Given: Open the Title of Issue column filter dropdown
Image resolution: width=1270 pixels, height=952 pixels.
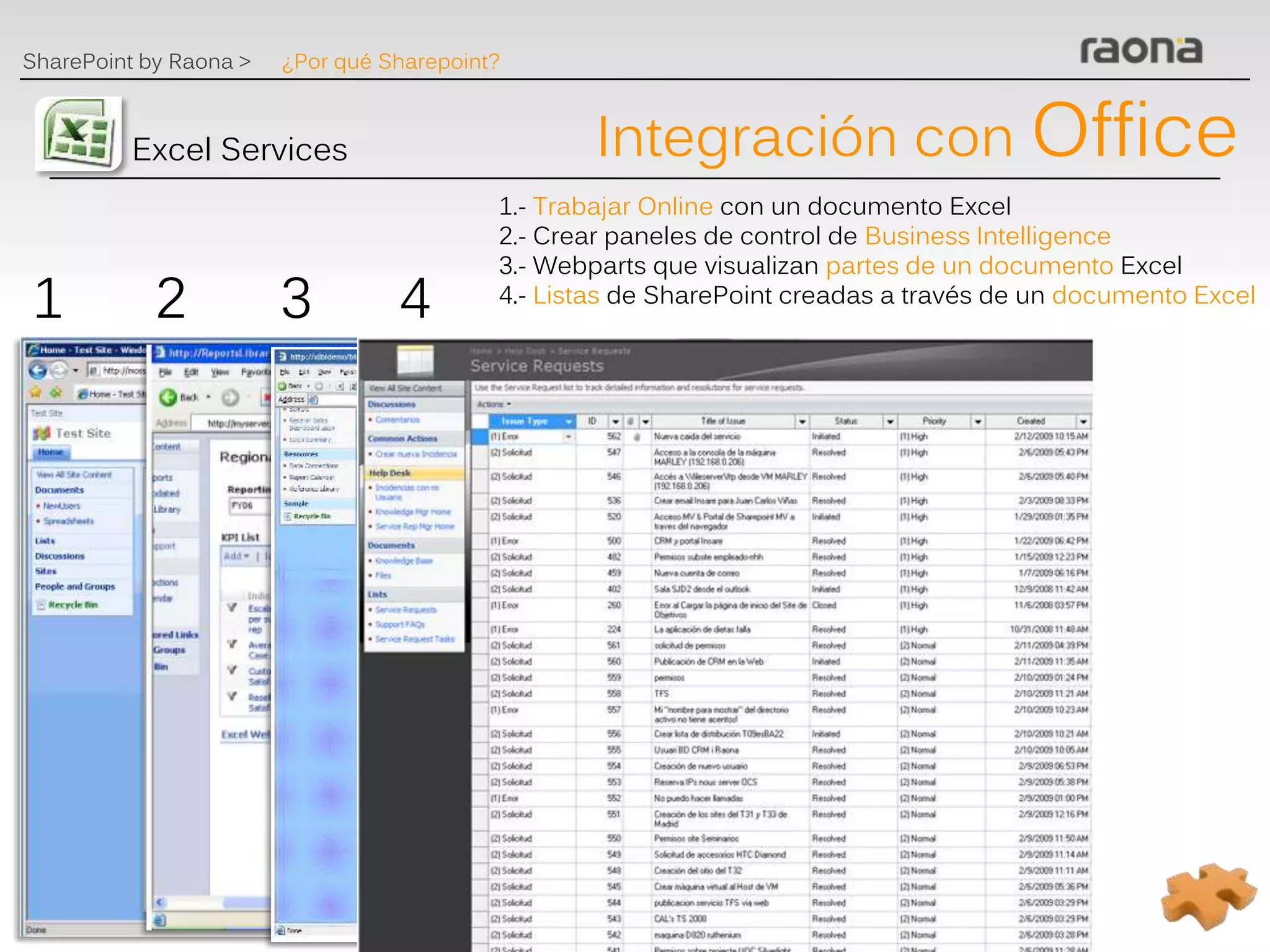Looking at the screenshot, I should click(x=802, y=421).
